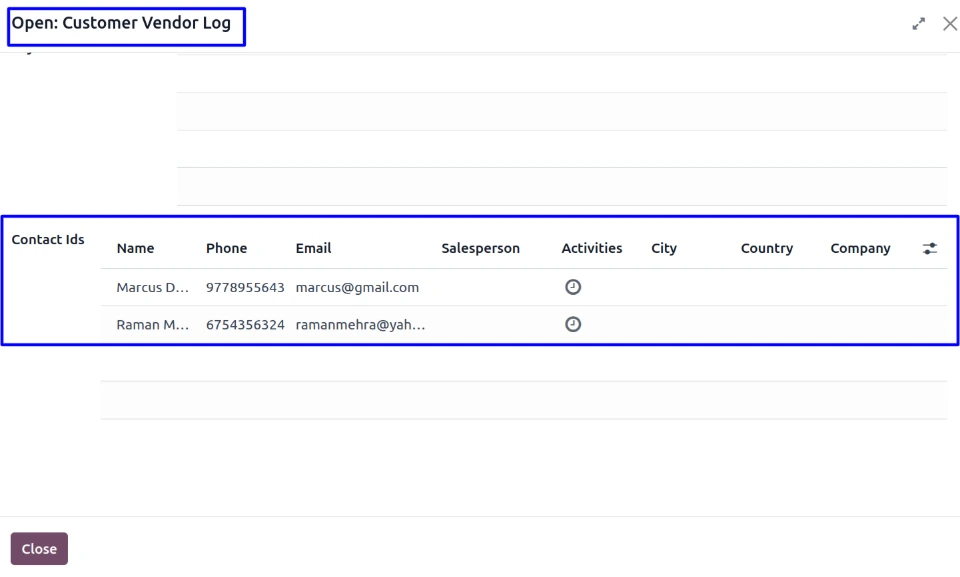Viewport: 960px width, 577px height.
Task: Click the Country column header
Action: (766, 249)
